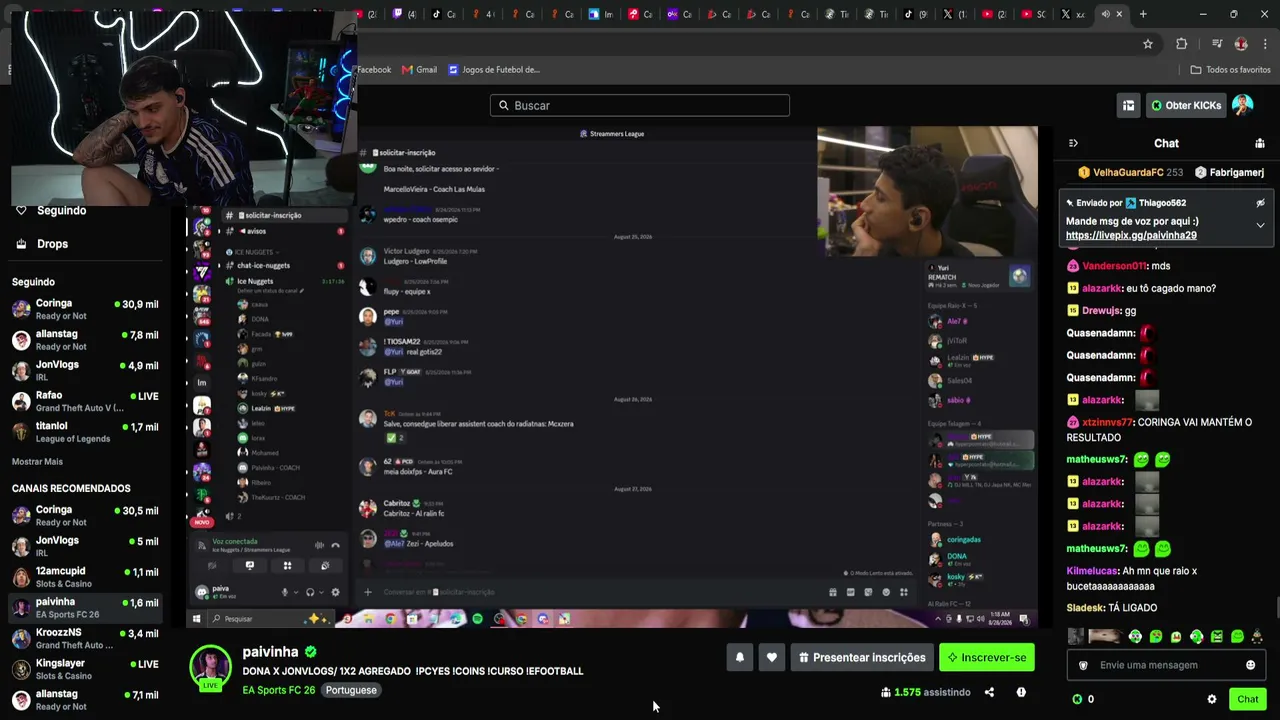The width and height of the screenshot is (1280, 720).
Task: Hide the pinned chat message
Action: pos(1260,203)
